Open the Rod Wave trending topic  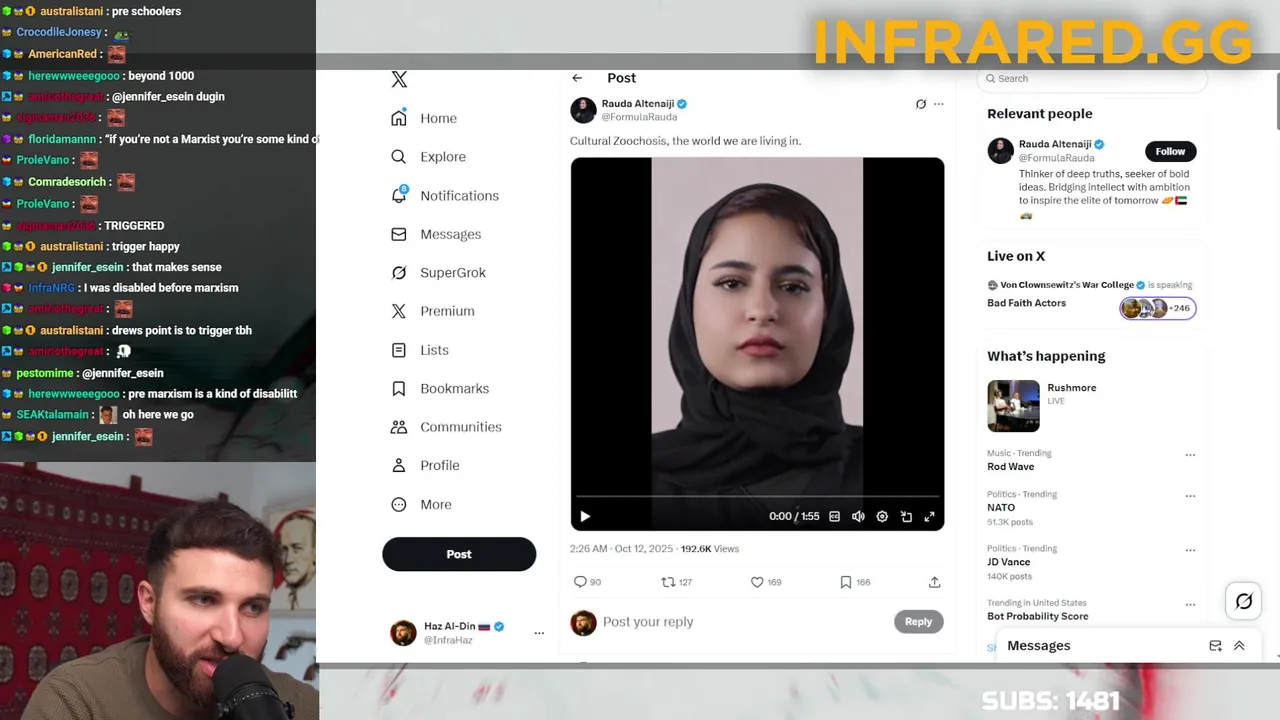1011,467
